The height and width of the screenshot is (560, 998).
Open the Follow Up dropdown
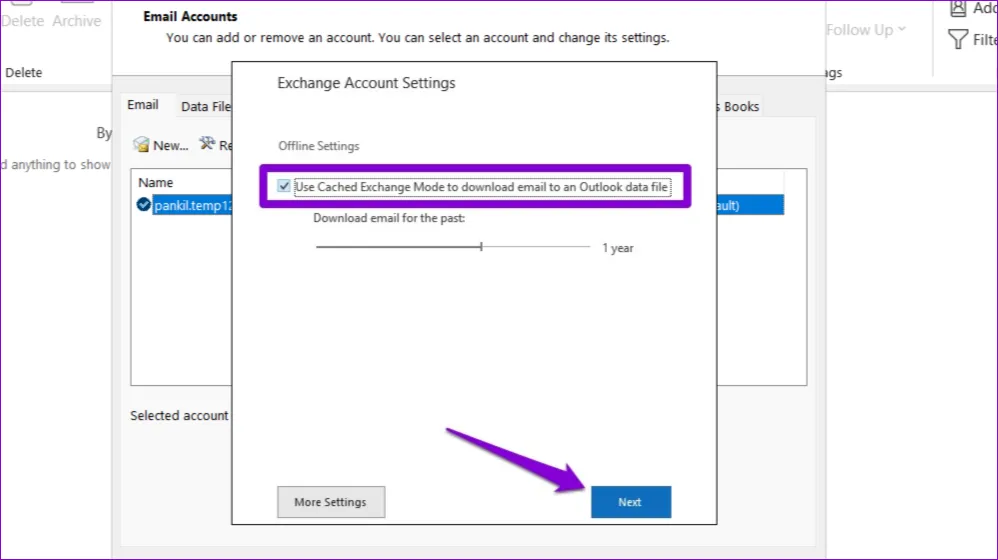click(865, 30)
